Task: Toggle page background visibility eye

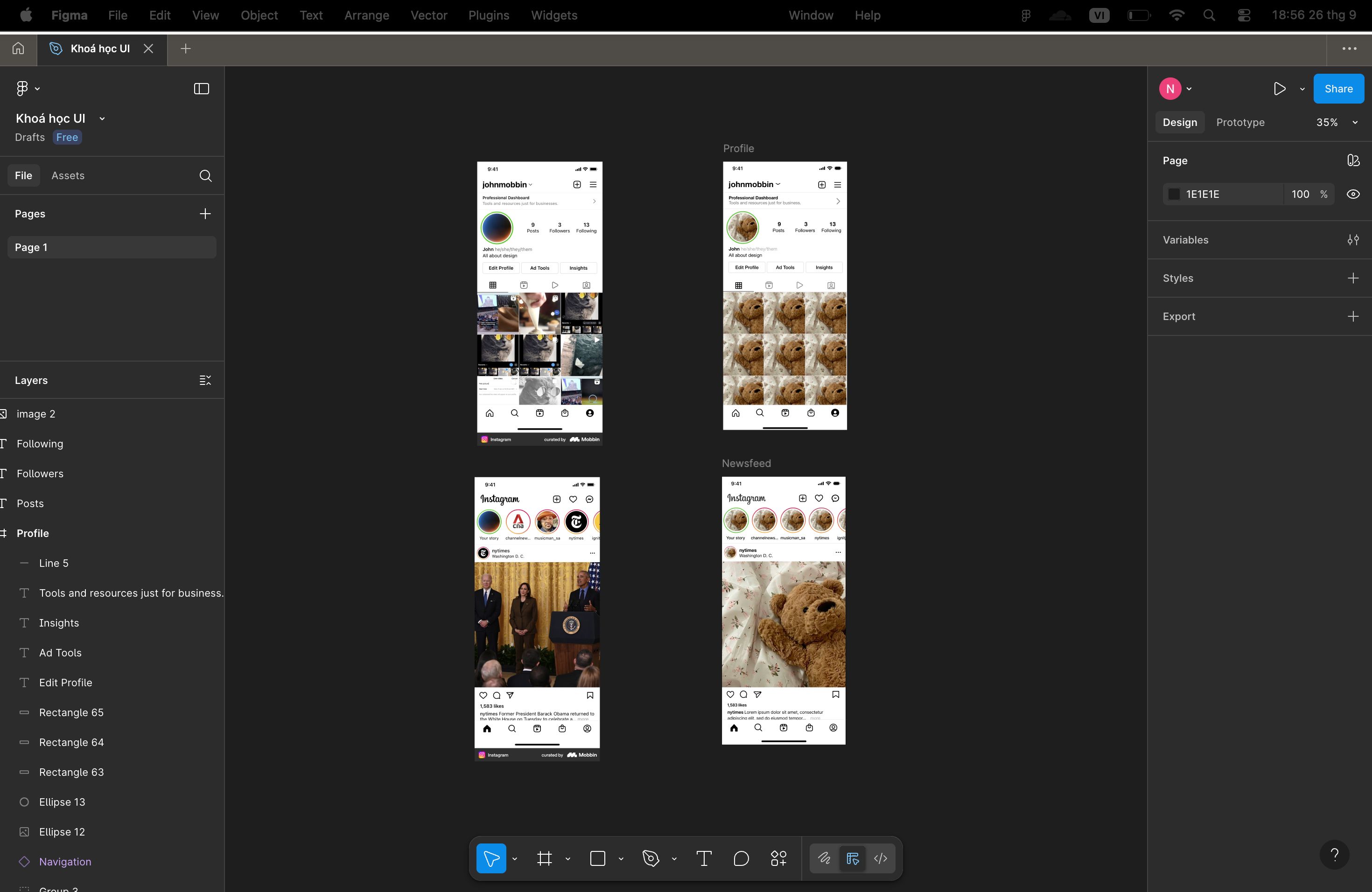Action: [1353, 194]
